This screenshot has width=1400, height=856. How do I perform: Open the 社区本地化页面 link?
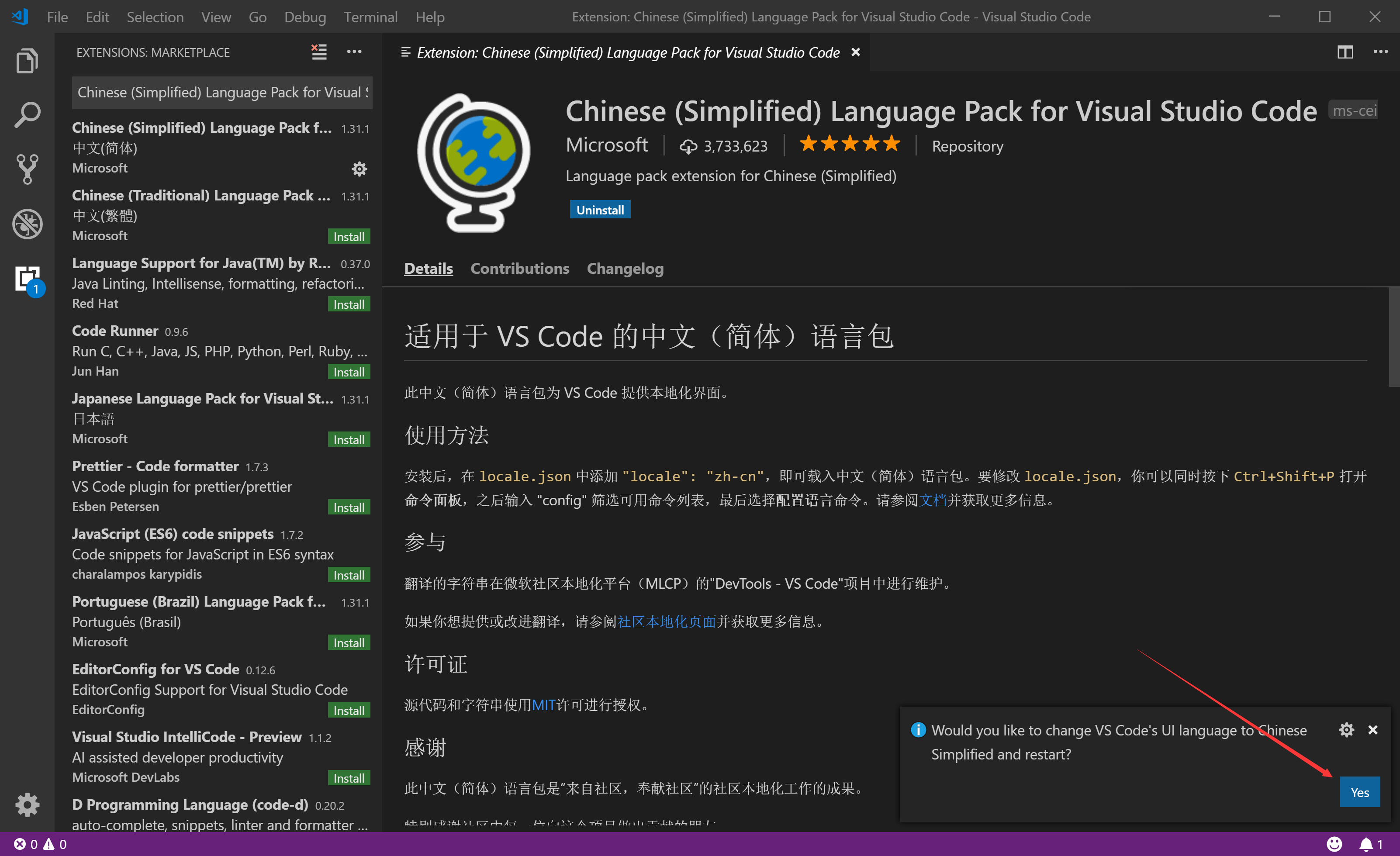pos(667,621)
